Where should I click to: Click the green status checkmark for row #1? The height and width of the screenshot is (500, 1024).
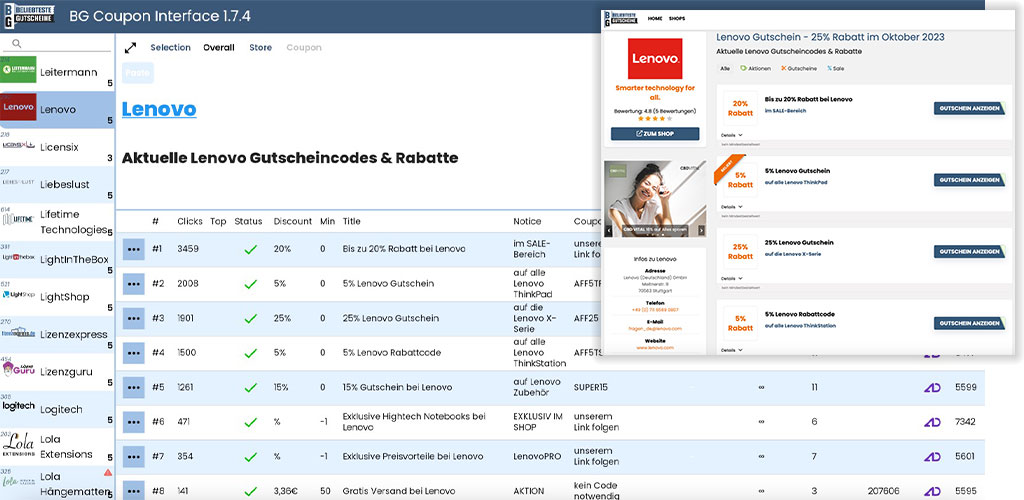point(251,249)
